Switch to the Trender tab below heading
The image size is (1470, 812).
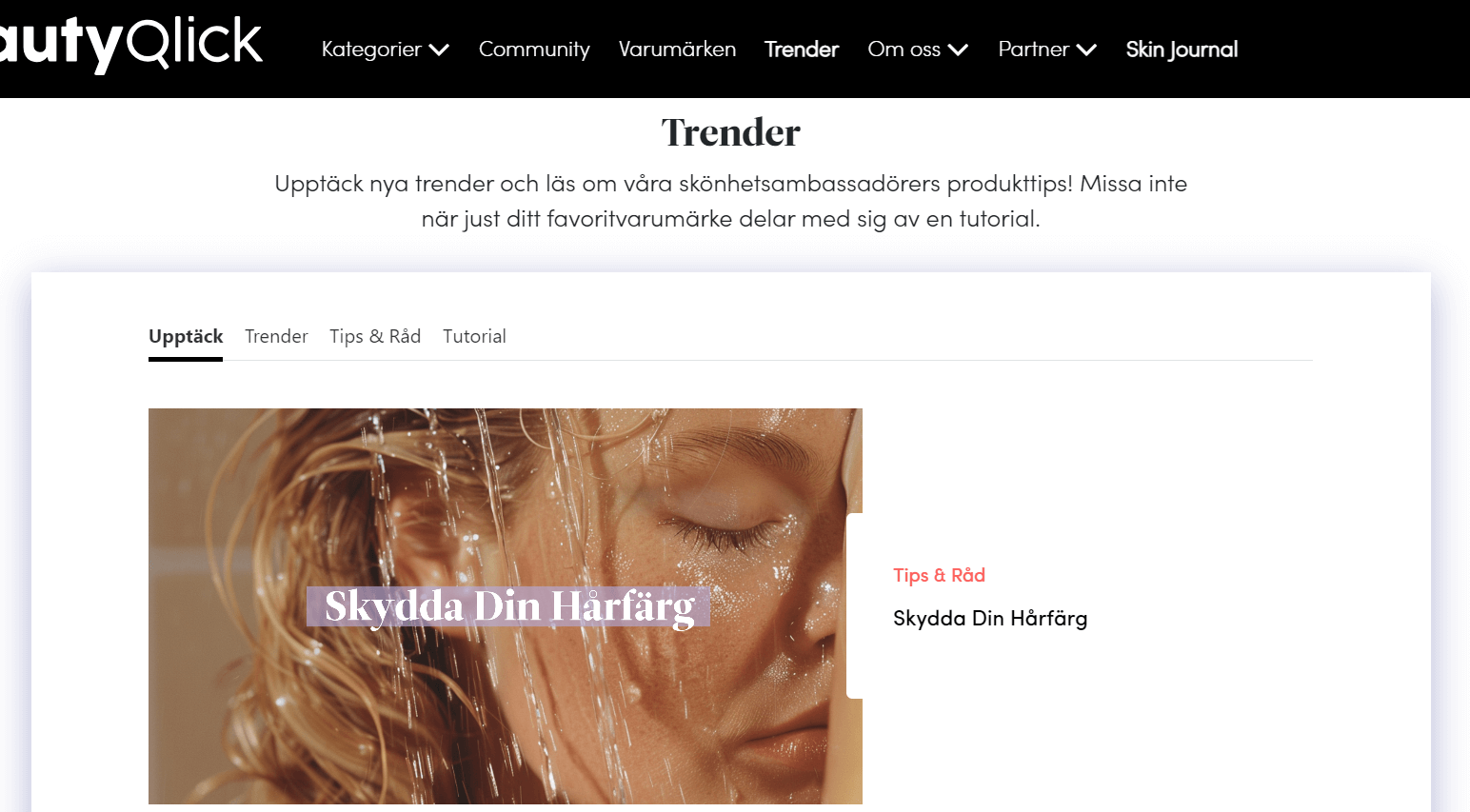pos(276,337)
